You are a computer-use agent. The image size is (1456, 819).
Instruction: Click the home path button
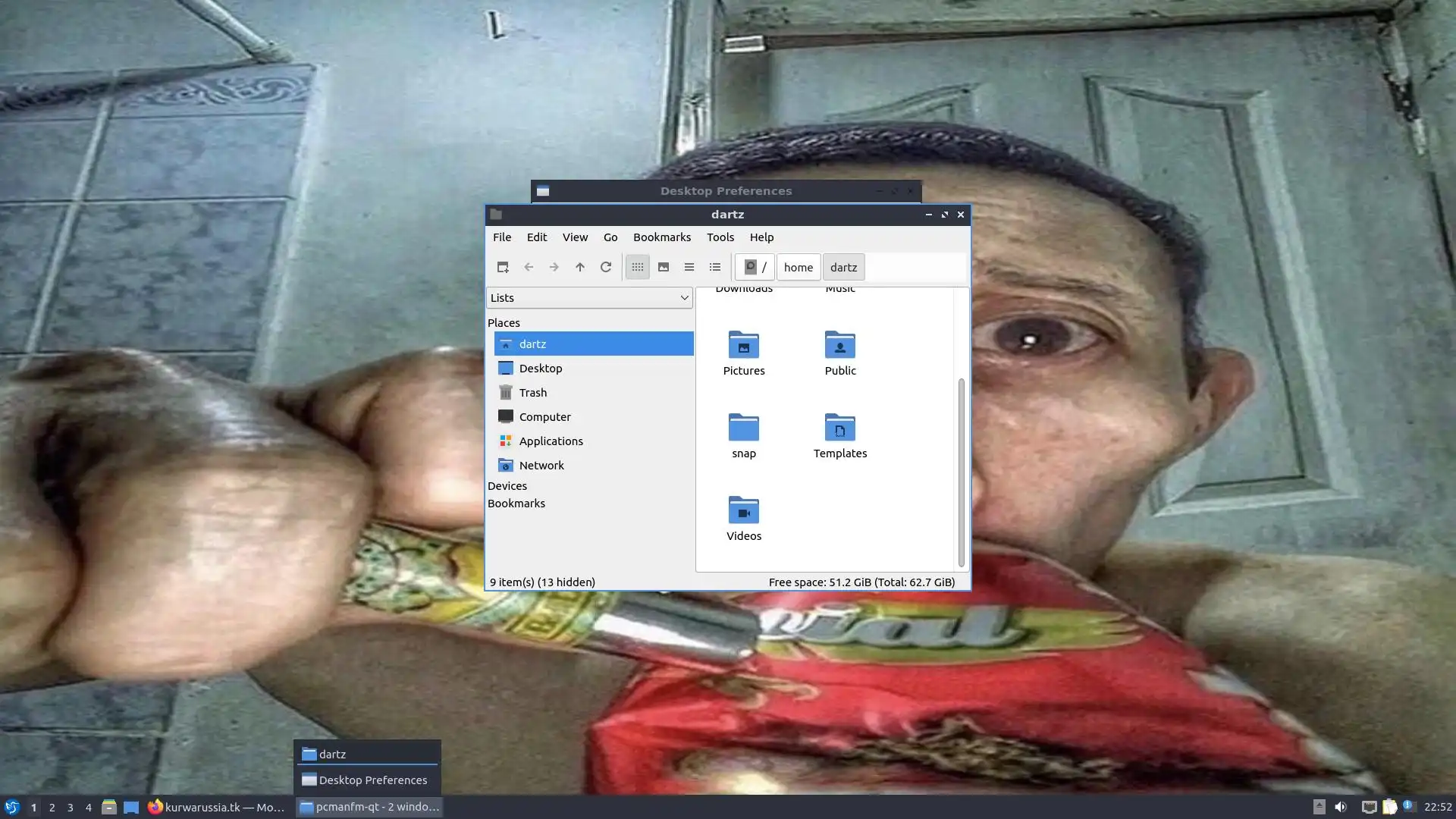coord(798,267)
